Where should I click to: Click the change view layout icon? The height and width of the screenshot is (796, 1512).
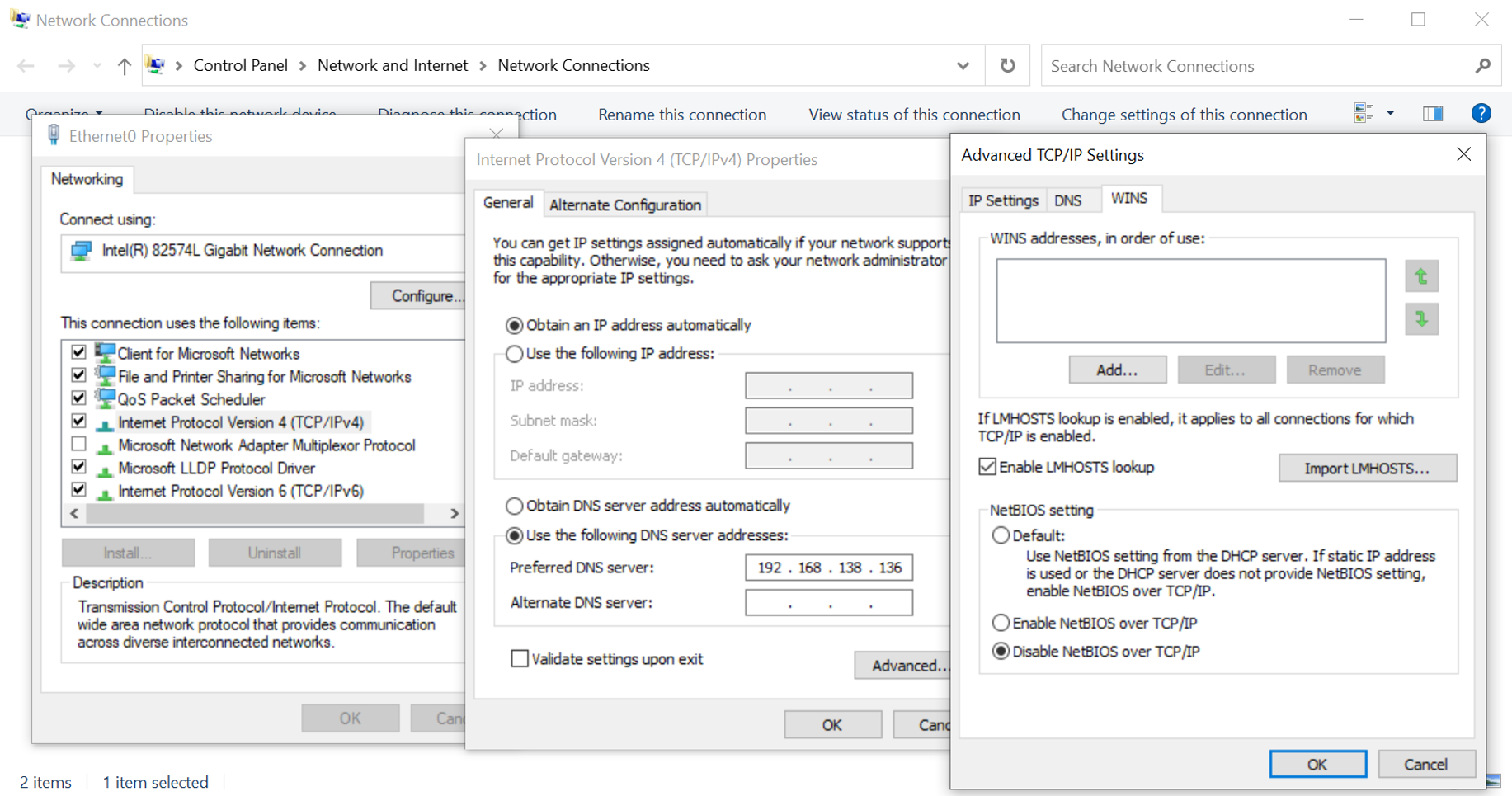1364,114
